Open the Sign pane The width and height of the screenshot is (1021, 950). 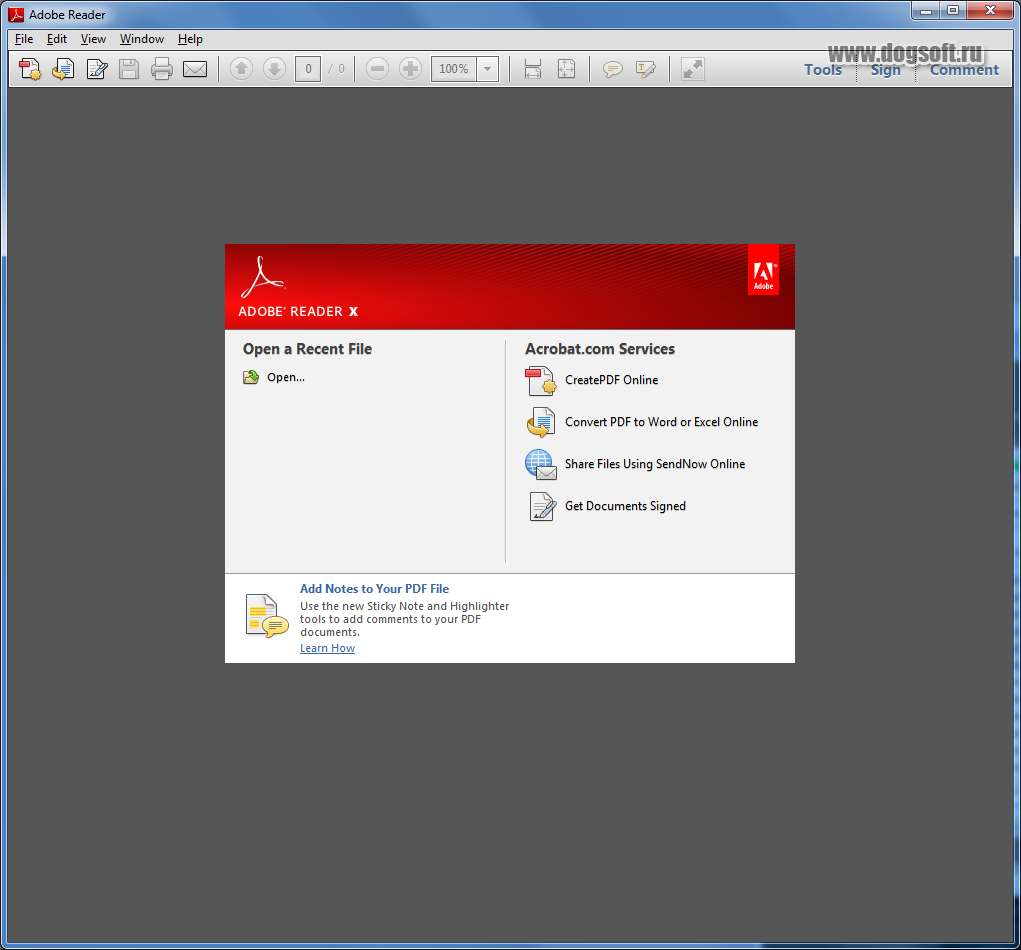pos(886,70)
